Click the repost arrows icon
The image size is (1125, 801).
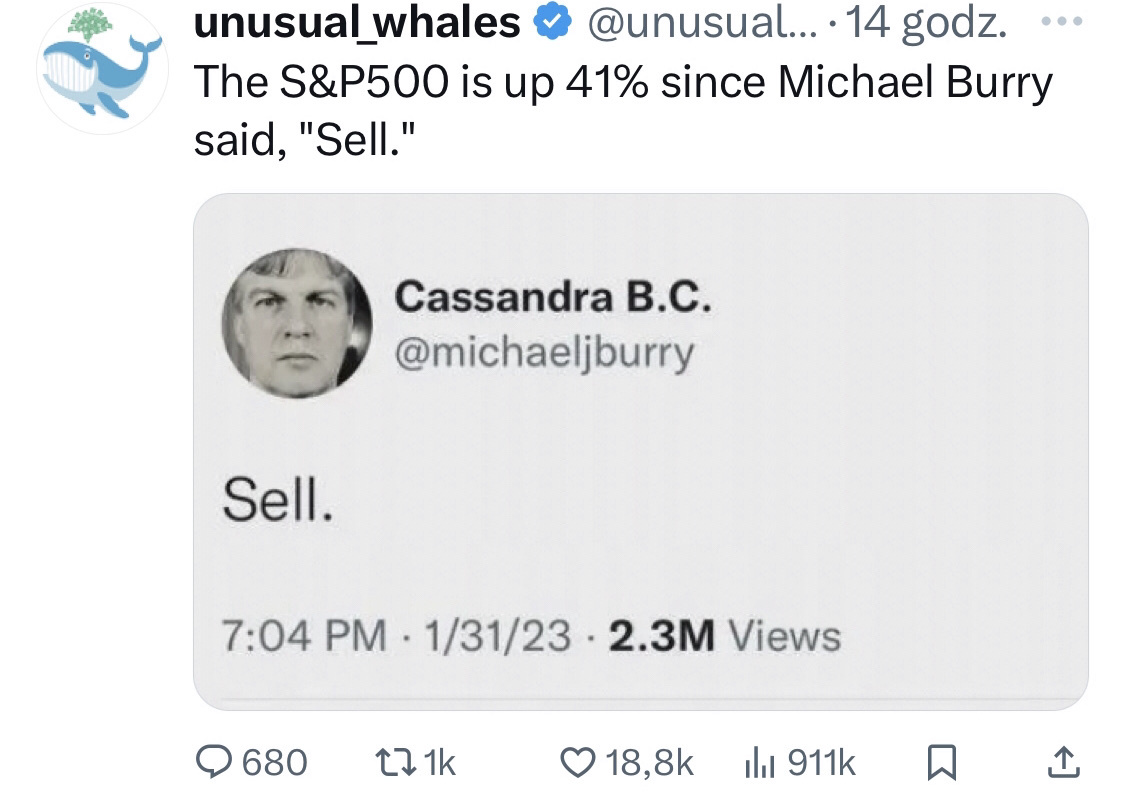382,763
